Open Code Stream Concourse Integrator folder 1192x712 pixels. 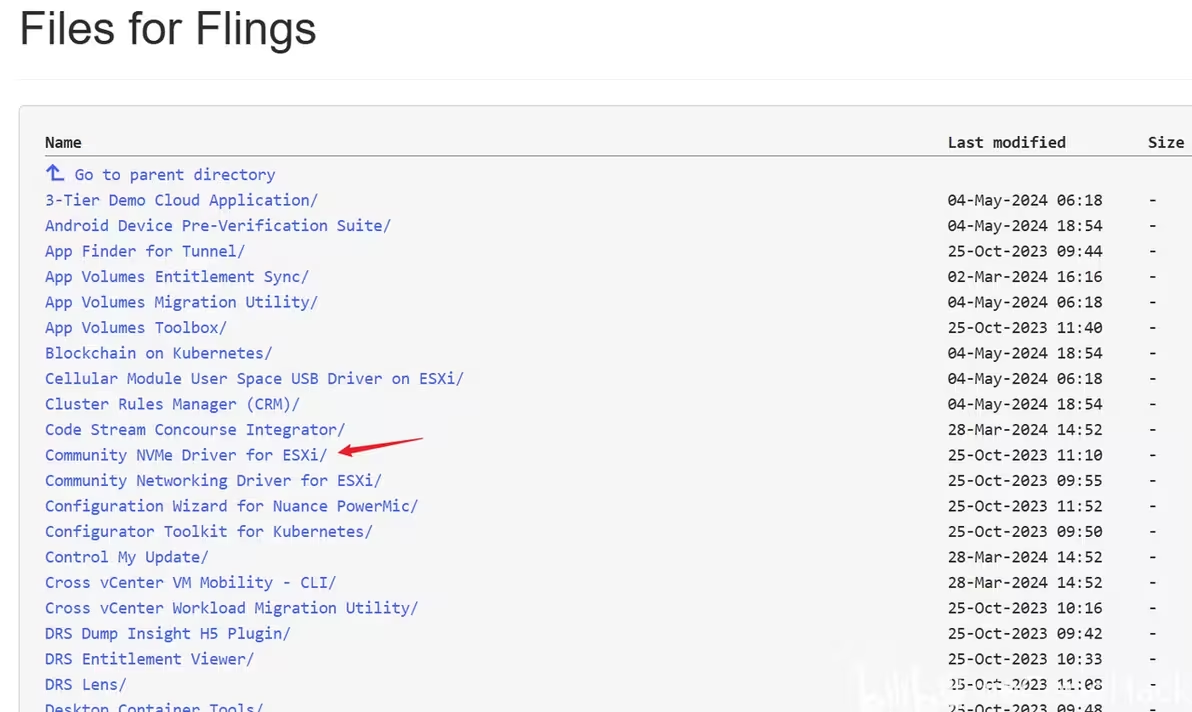[194, 430]
